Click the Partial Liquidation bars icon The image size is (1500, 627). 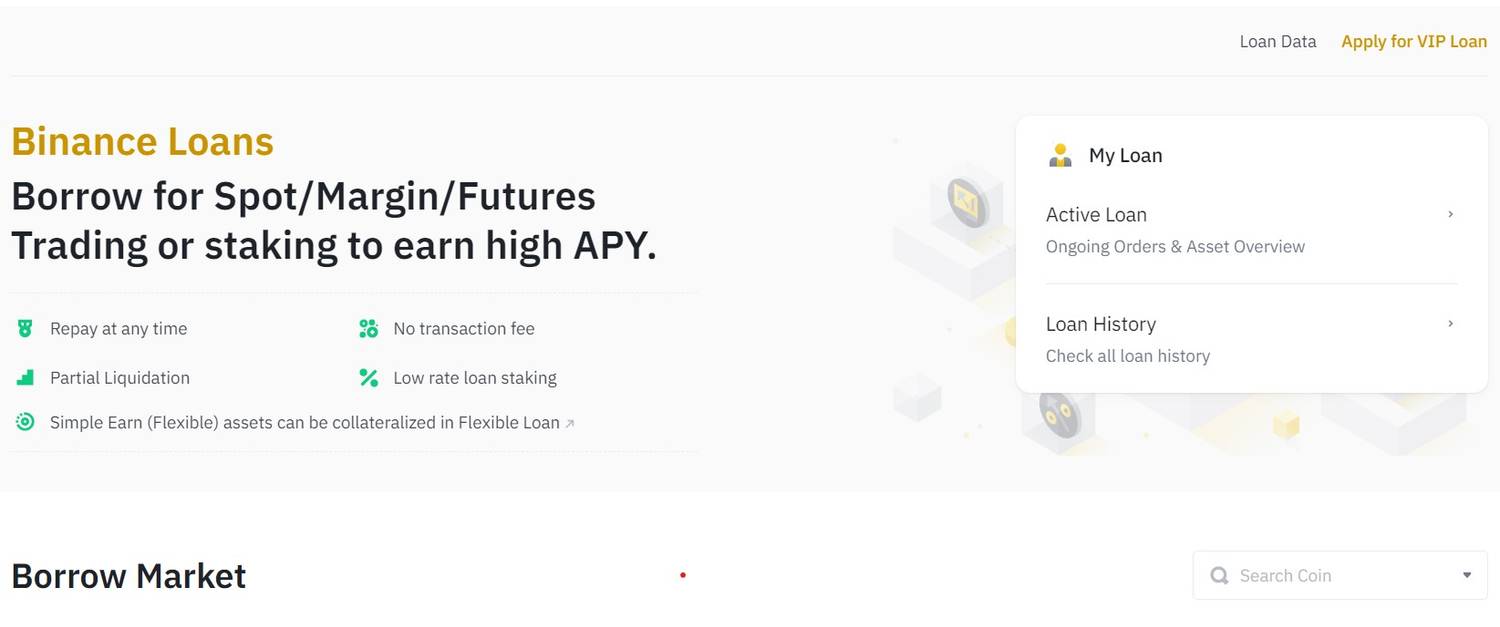(x=25, y=378)
